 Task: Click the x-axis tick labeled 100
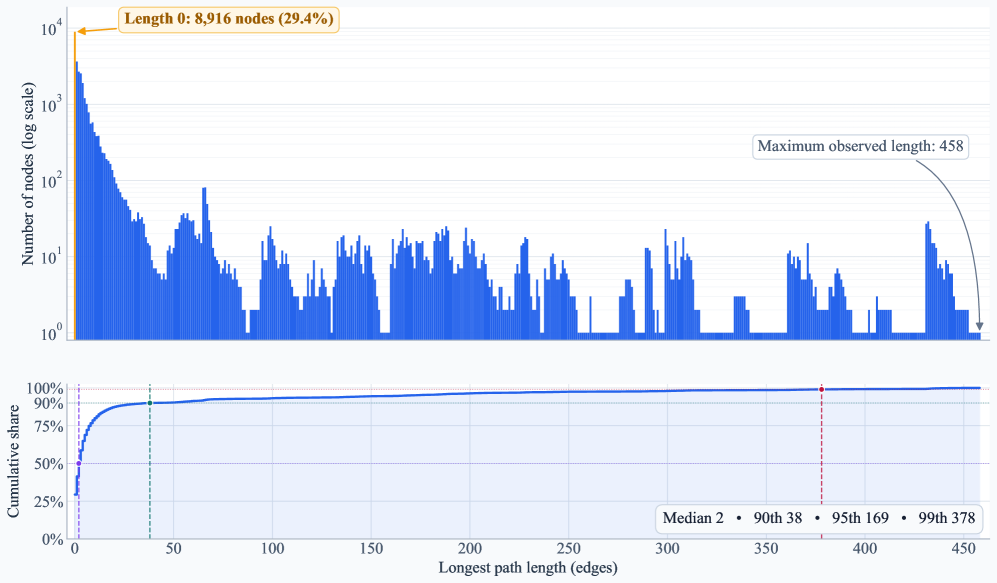272,549
